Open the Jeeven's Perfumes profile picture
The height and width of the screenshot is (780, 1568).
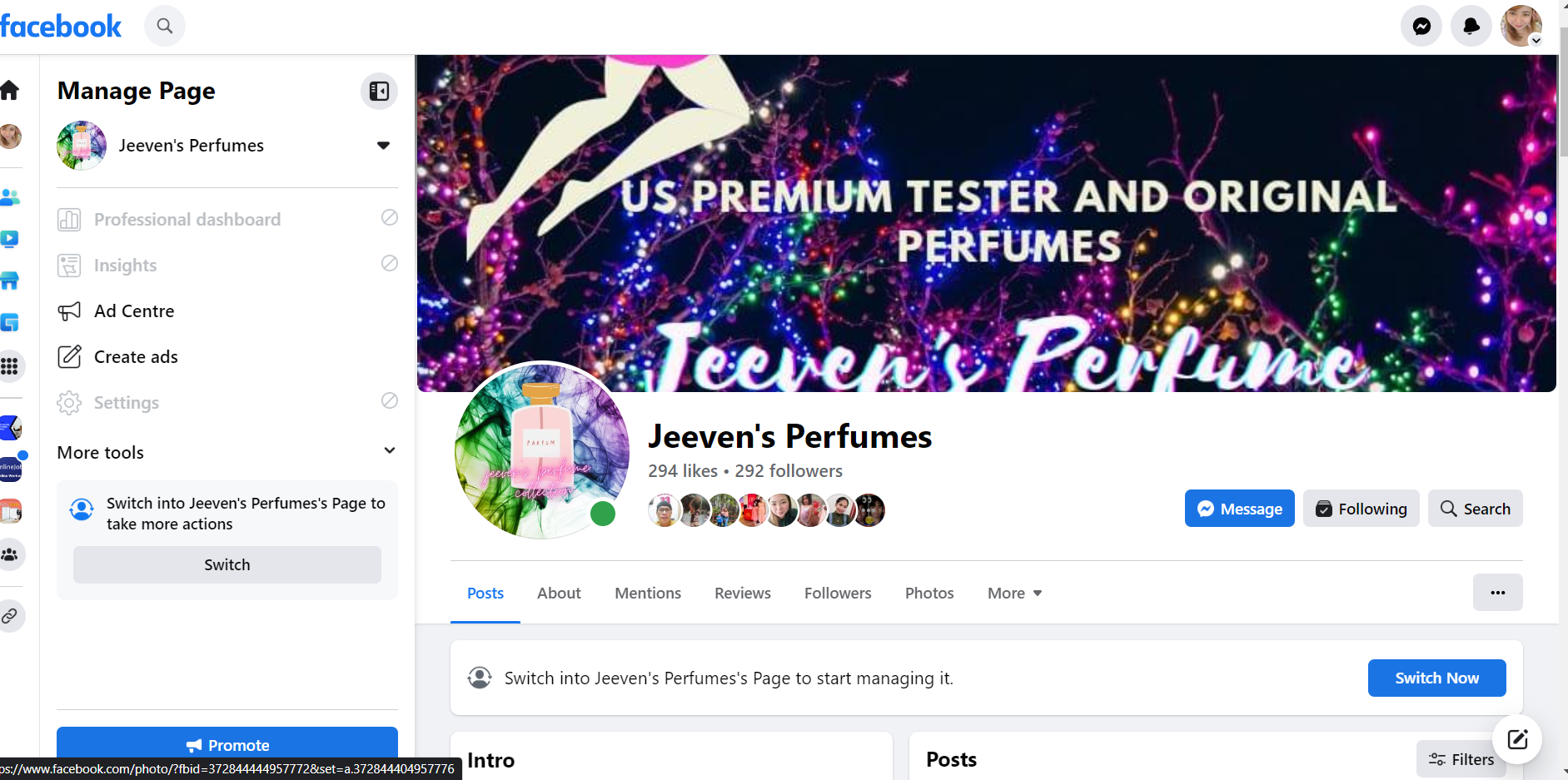(x=541, y=450)
